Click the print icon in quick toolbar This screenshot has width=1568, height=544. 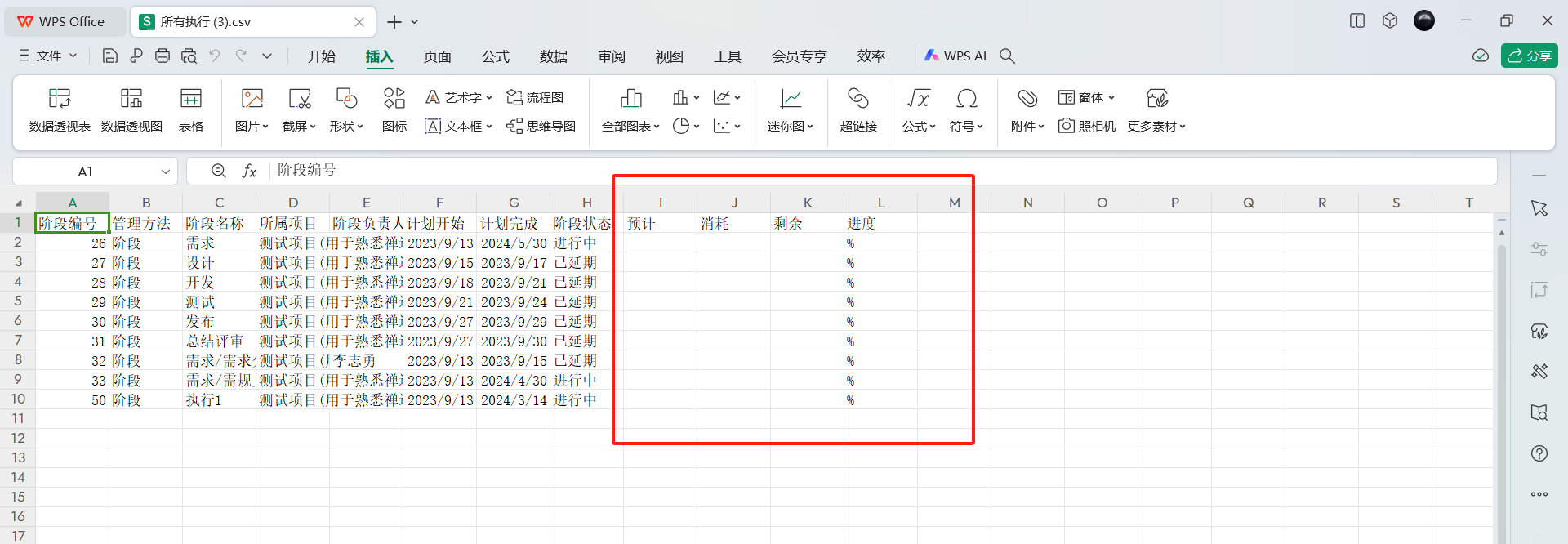(x=163, y=56)
